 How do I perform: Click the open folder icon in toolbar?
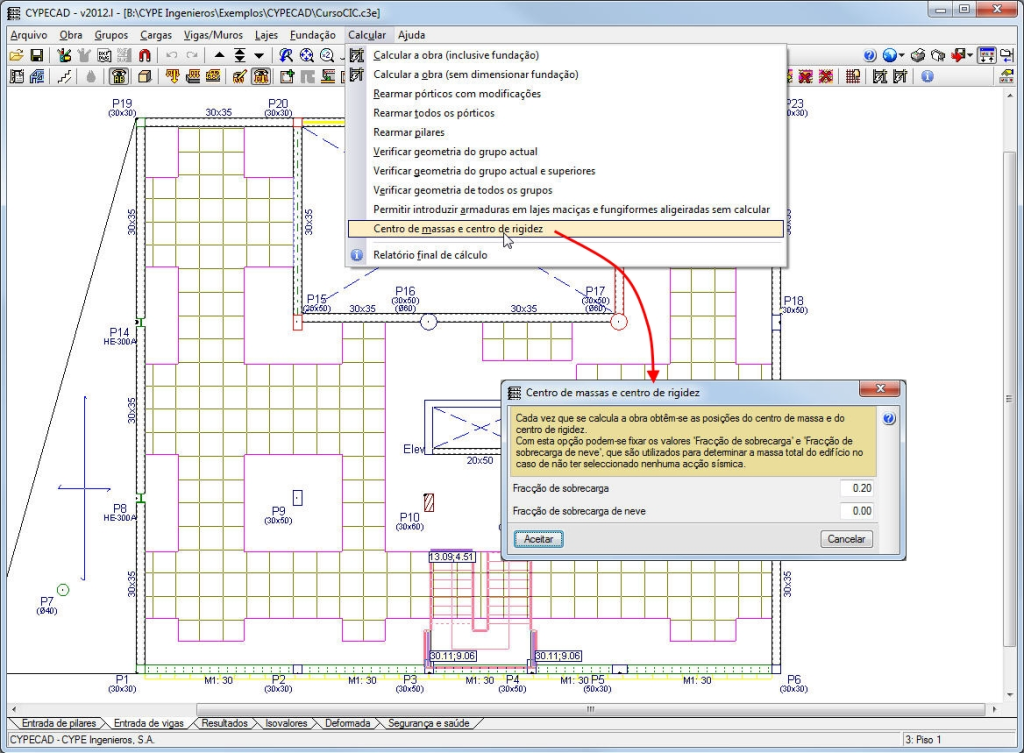point(16,56)
